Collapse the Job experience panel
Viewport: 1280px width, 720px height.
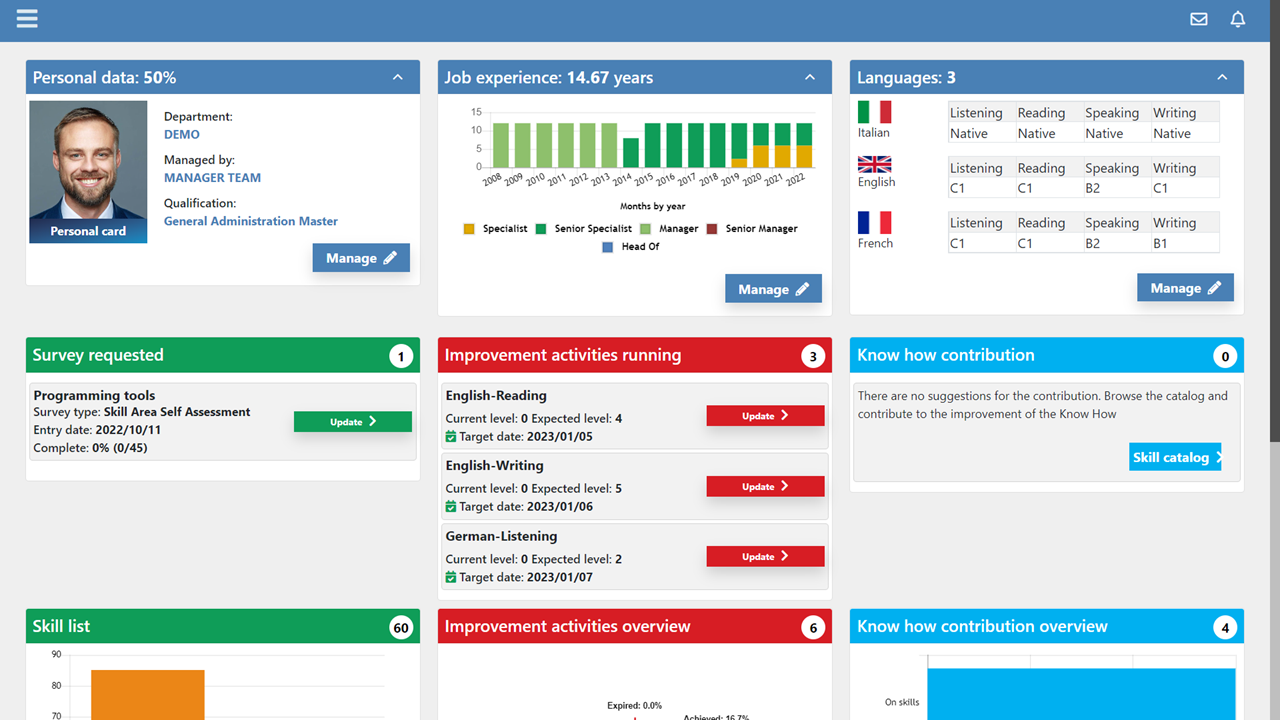click(x=810, y=77)
